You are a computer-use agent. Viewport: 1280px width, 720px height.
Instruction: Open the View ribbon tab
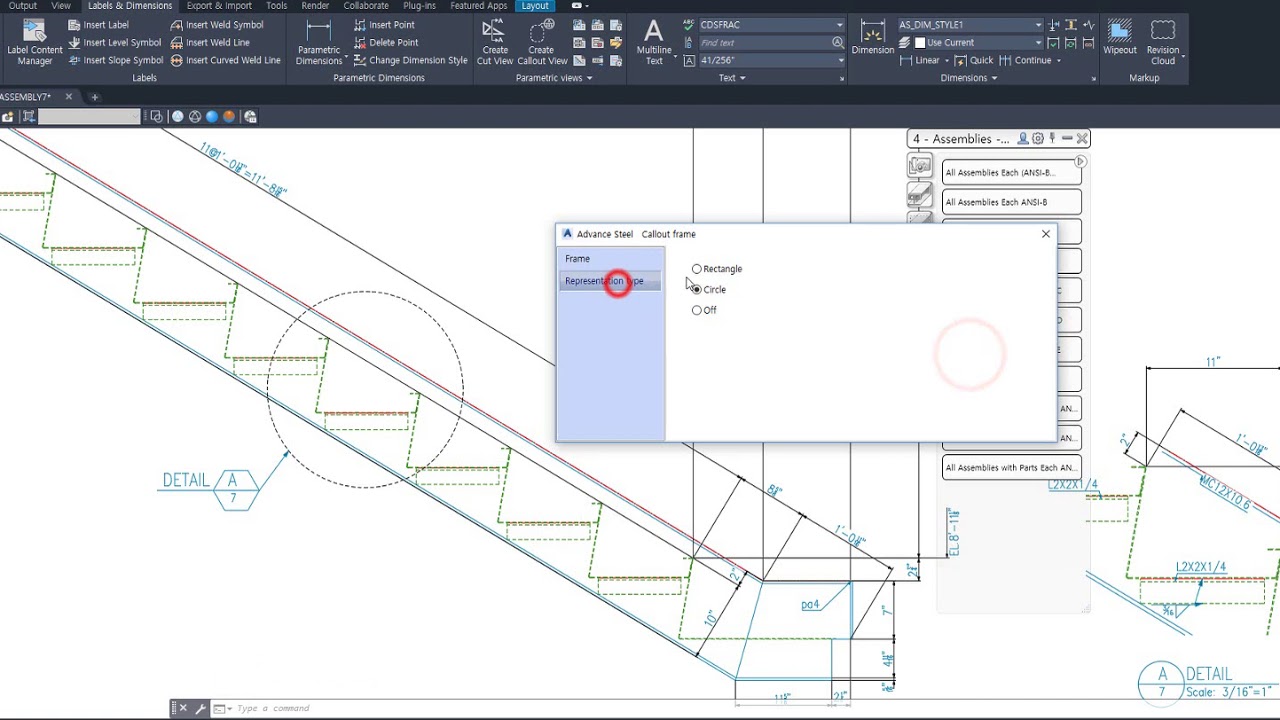(61, 6)
